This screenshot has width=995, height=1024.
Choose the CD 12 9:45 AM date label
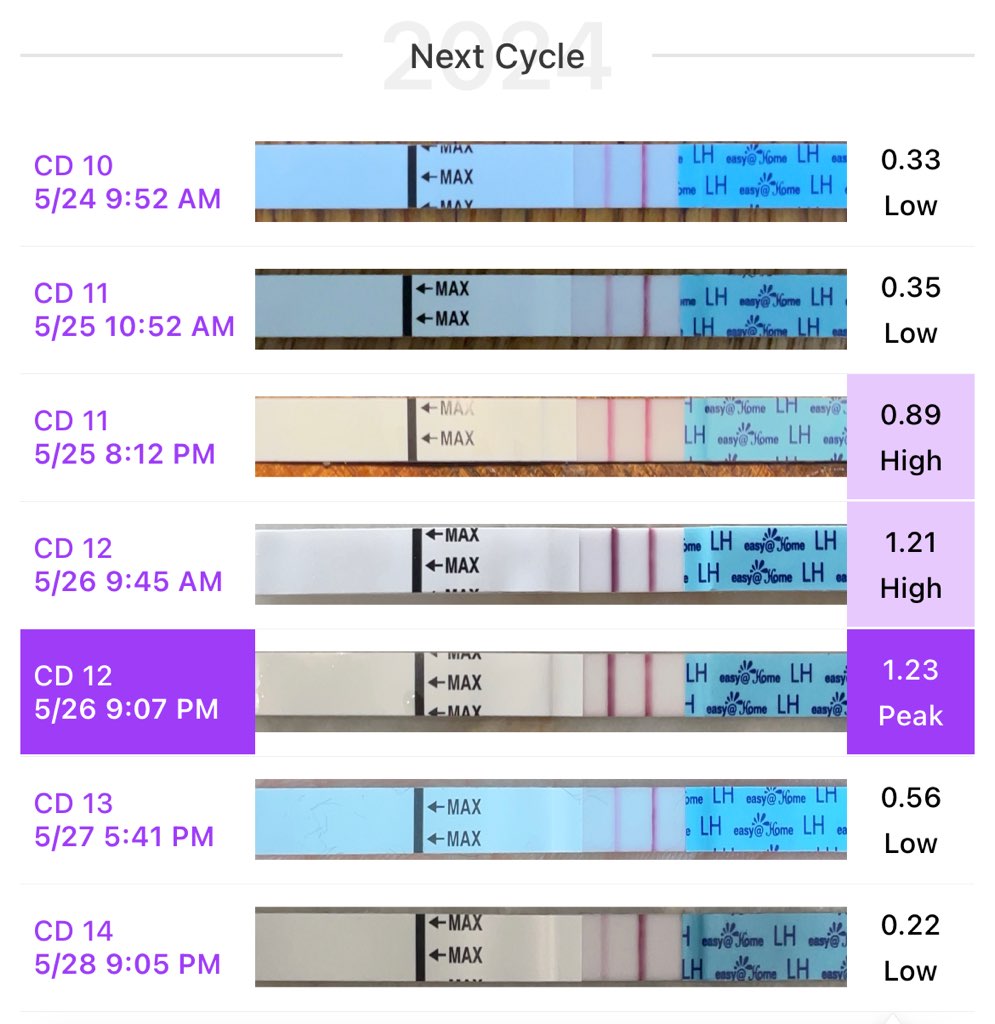click(128, 565)
